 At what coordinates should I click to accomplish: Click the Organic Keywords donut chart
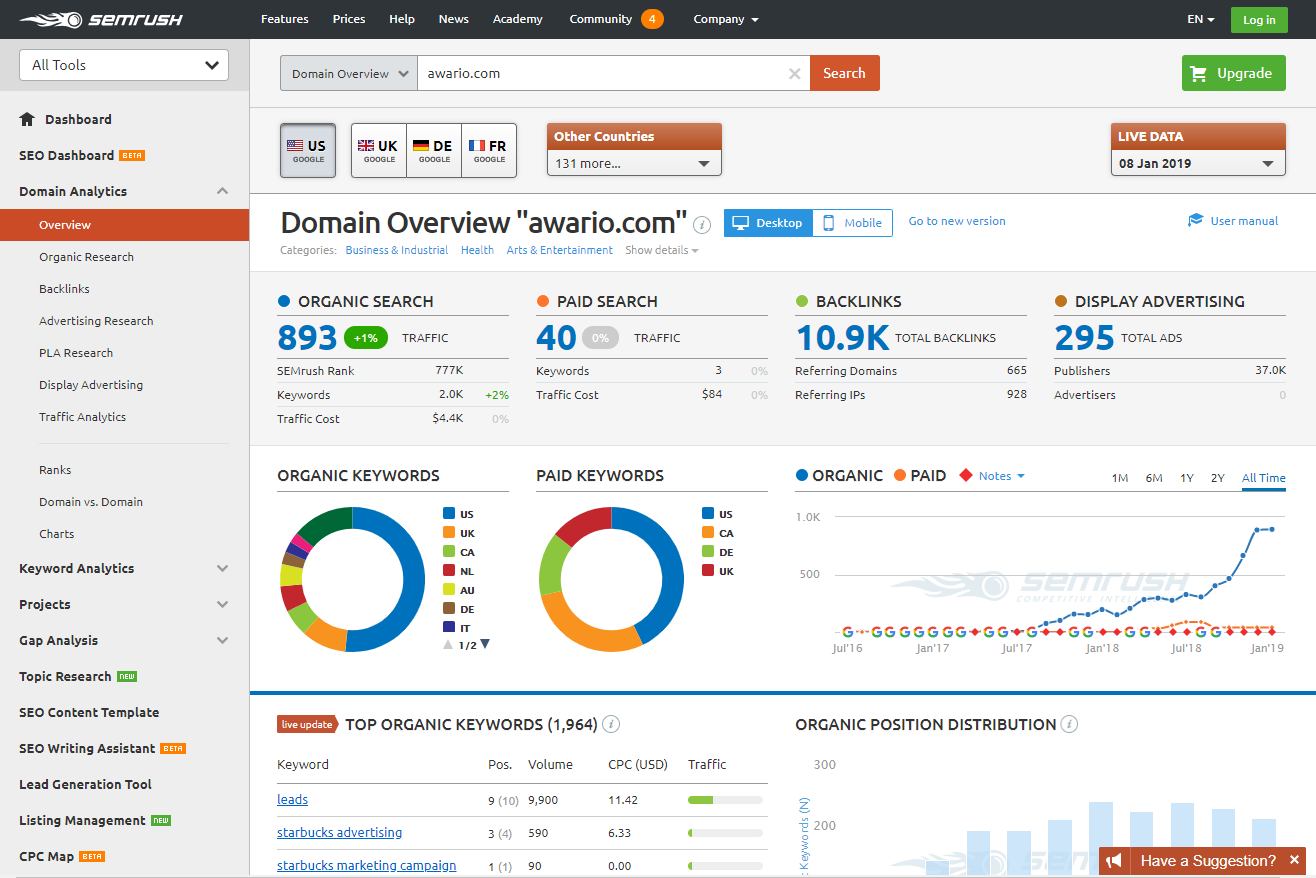click(352, 580)
